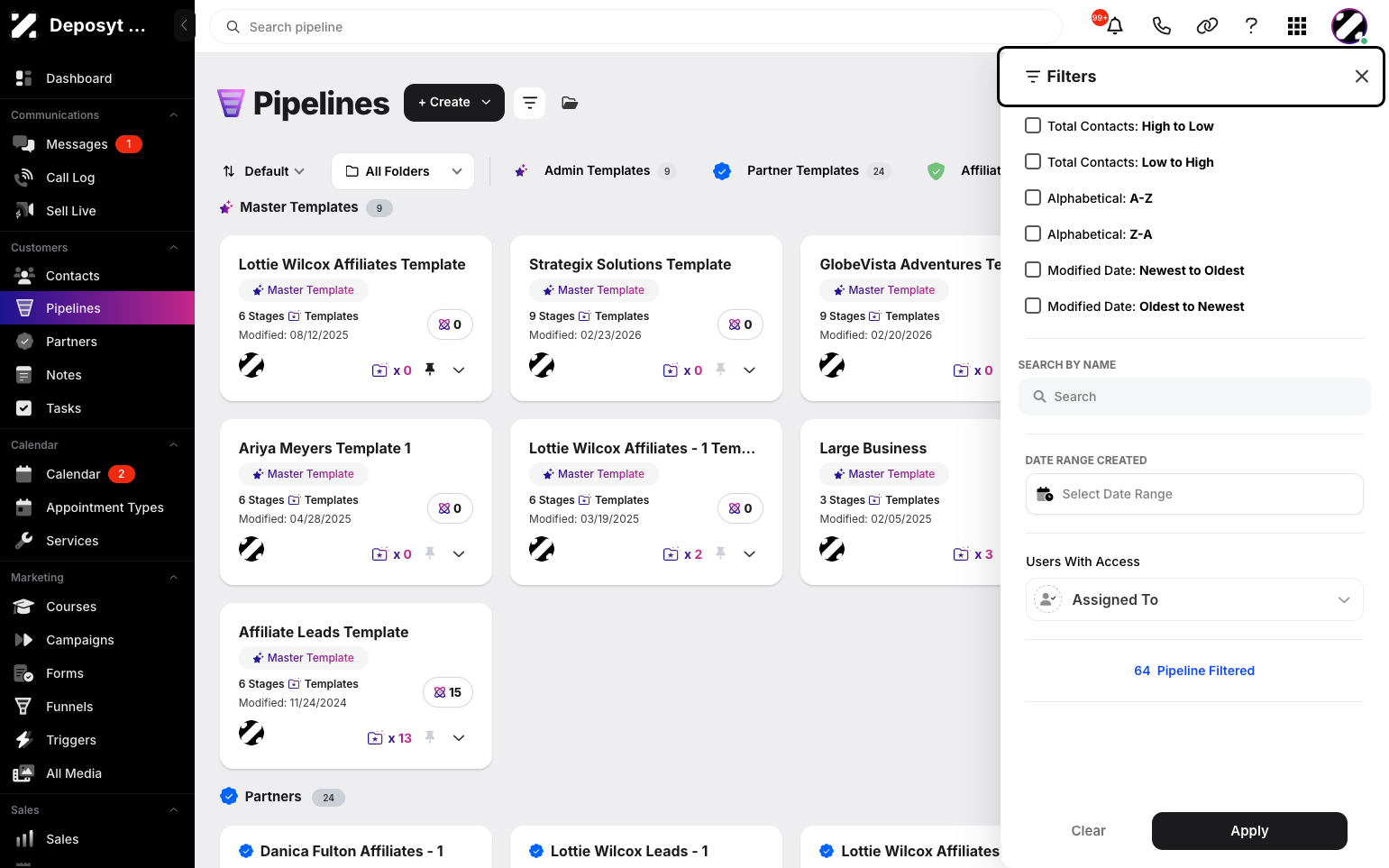Click the filter lines icon beside Create
The width and height of the screenshot is (1389, 868).
[x=530, y=103]
